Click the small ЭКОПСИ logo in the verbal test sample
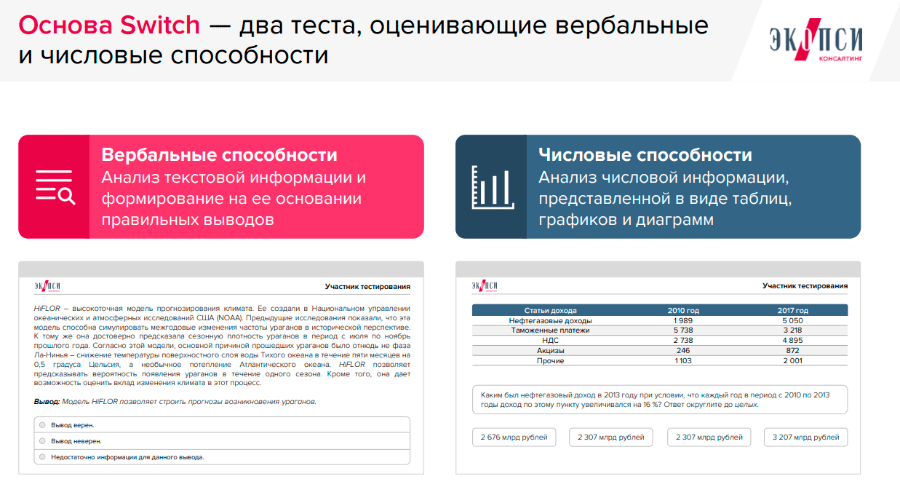Screen dimensions: 900x487 tap(47, 286)
